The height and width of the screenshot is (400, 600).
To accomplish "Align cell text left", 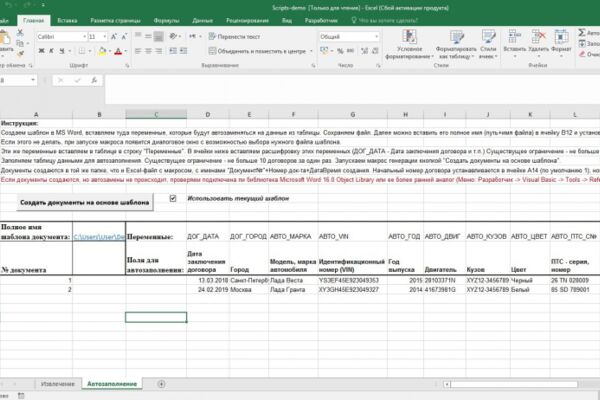I will pos(138,51).
